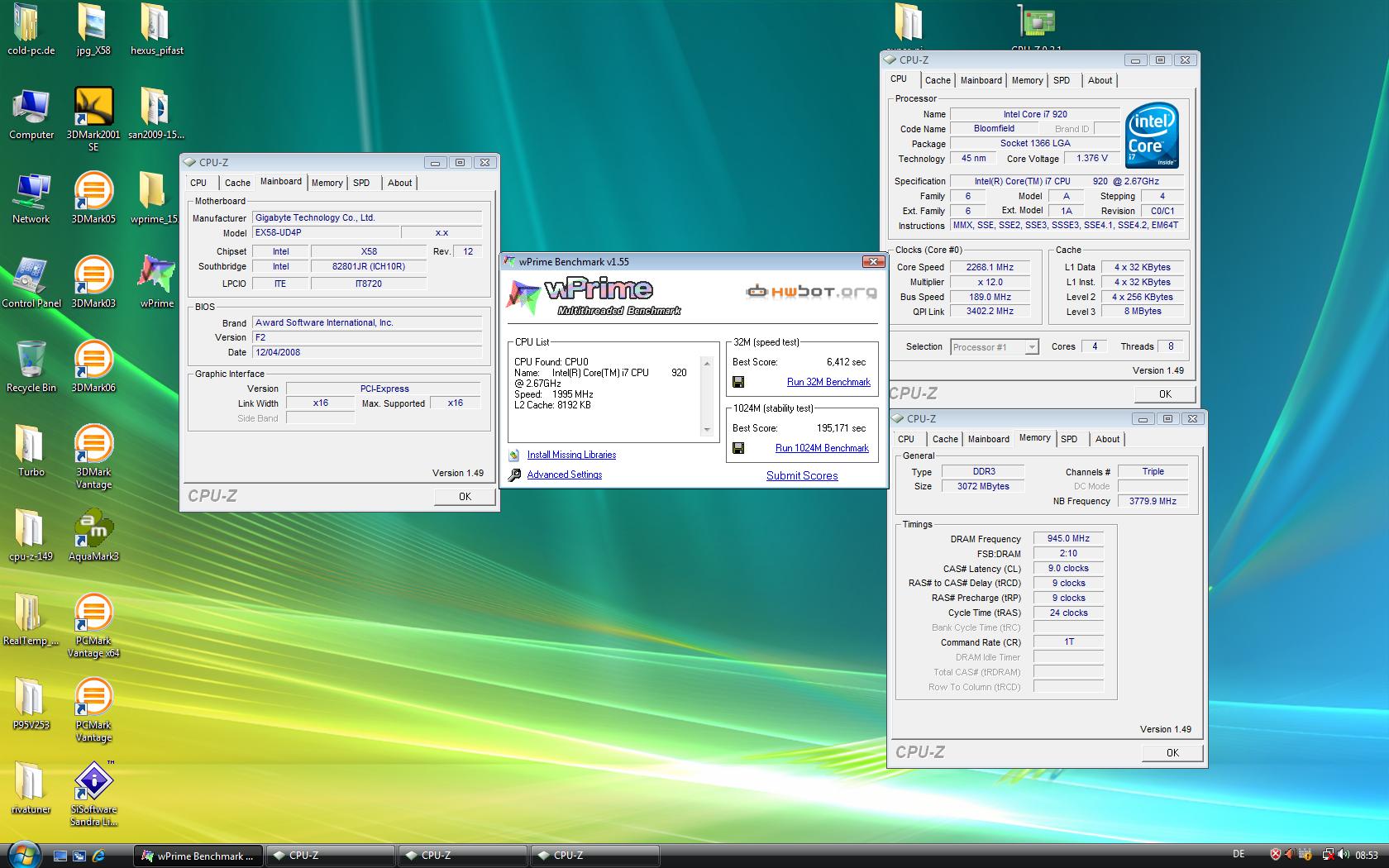
Task: Open Mainboard tab in Memory CPU-Z window
Action: pyautogui.click(x=988, y=439)
